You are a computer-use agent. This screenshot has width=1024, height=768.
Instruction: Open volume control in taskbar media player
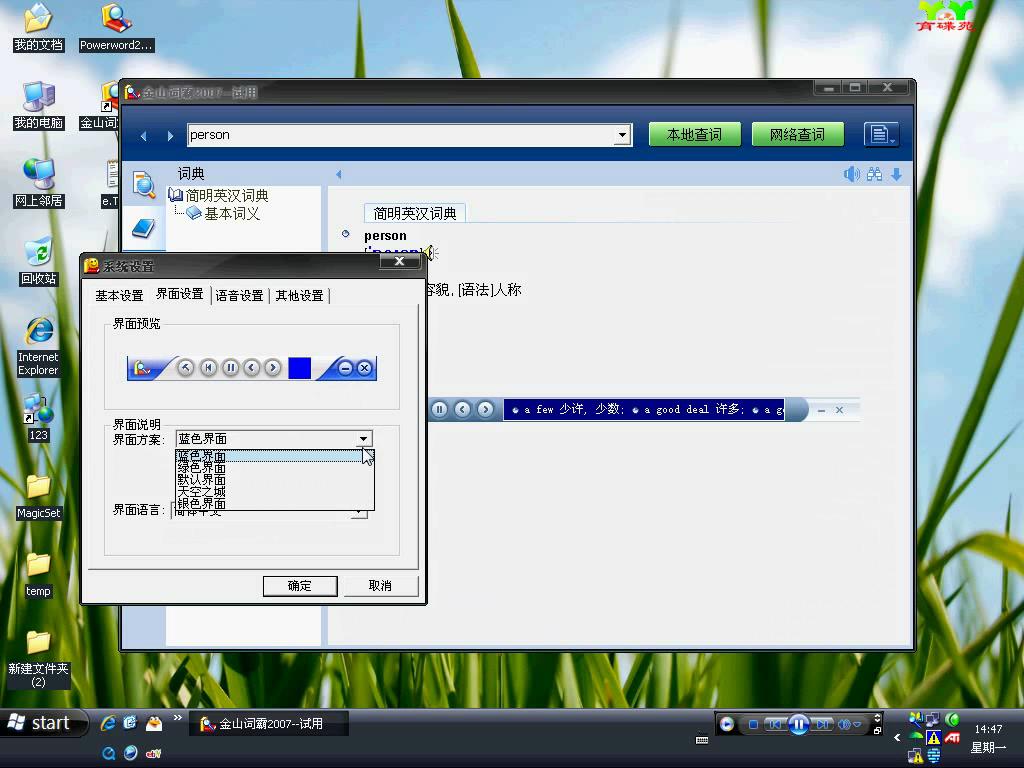pos(844,724)
